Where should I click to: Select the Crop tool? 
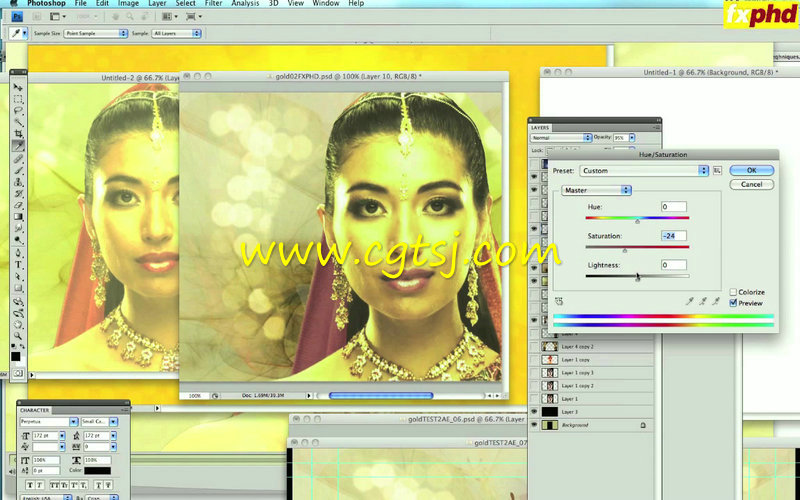pos(18,134)
